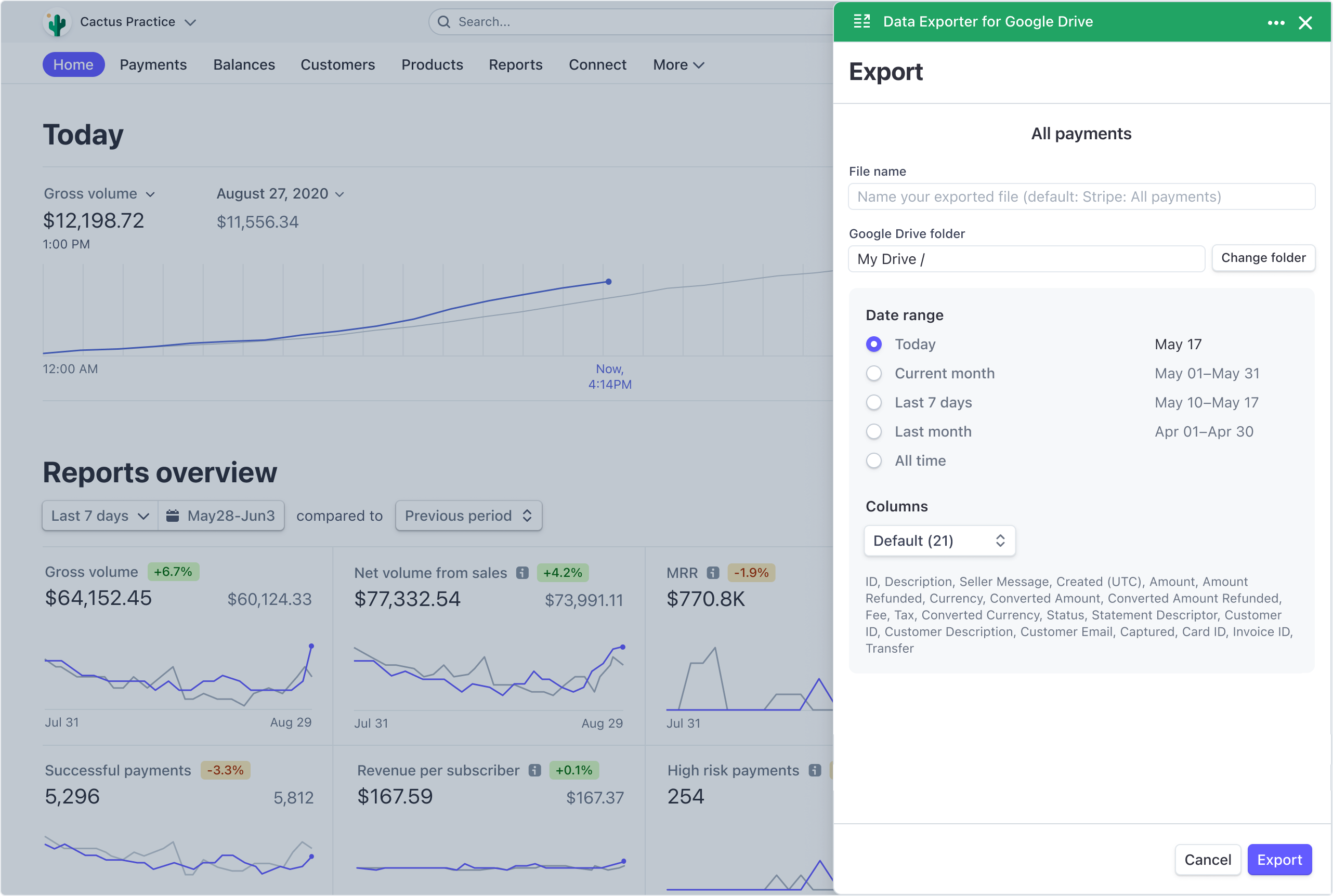Screen dimensions: 1333x896
Task: Click the Data Exporter app icon
Action: pos(861,22)
